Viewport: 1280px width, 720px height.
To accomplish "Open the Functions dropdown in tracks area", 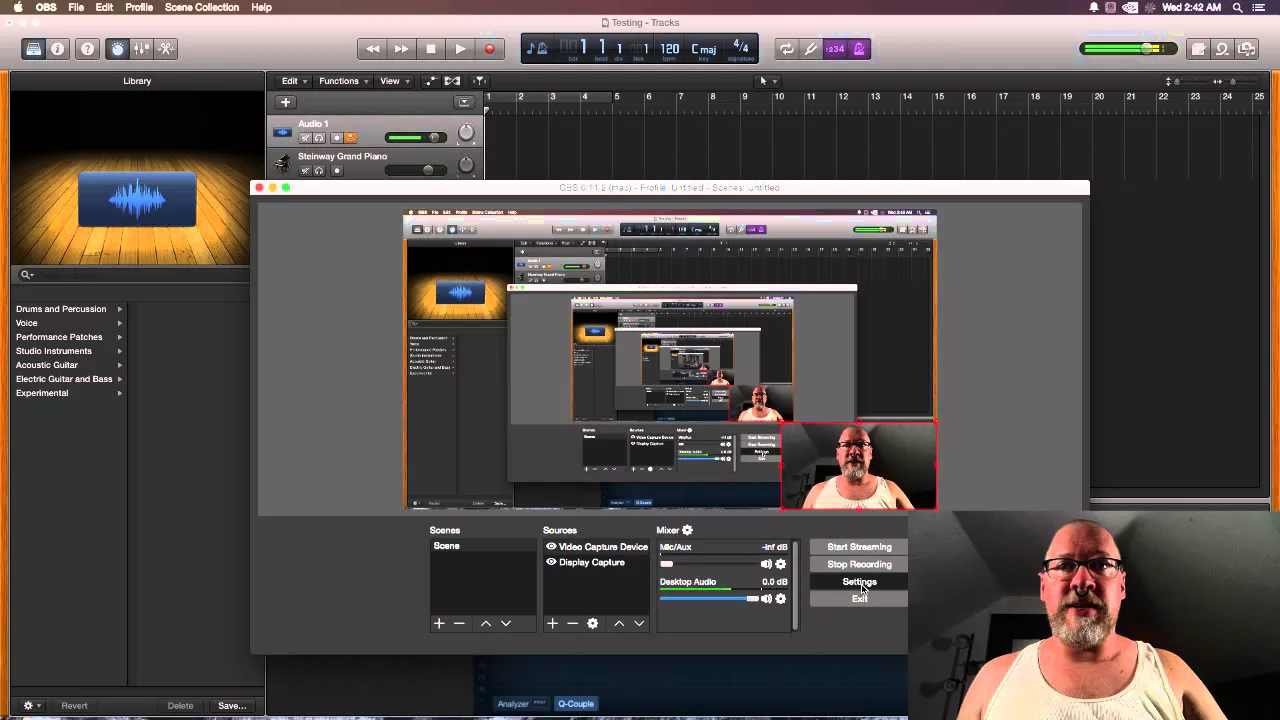I will click(343, 81).
